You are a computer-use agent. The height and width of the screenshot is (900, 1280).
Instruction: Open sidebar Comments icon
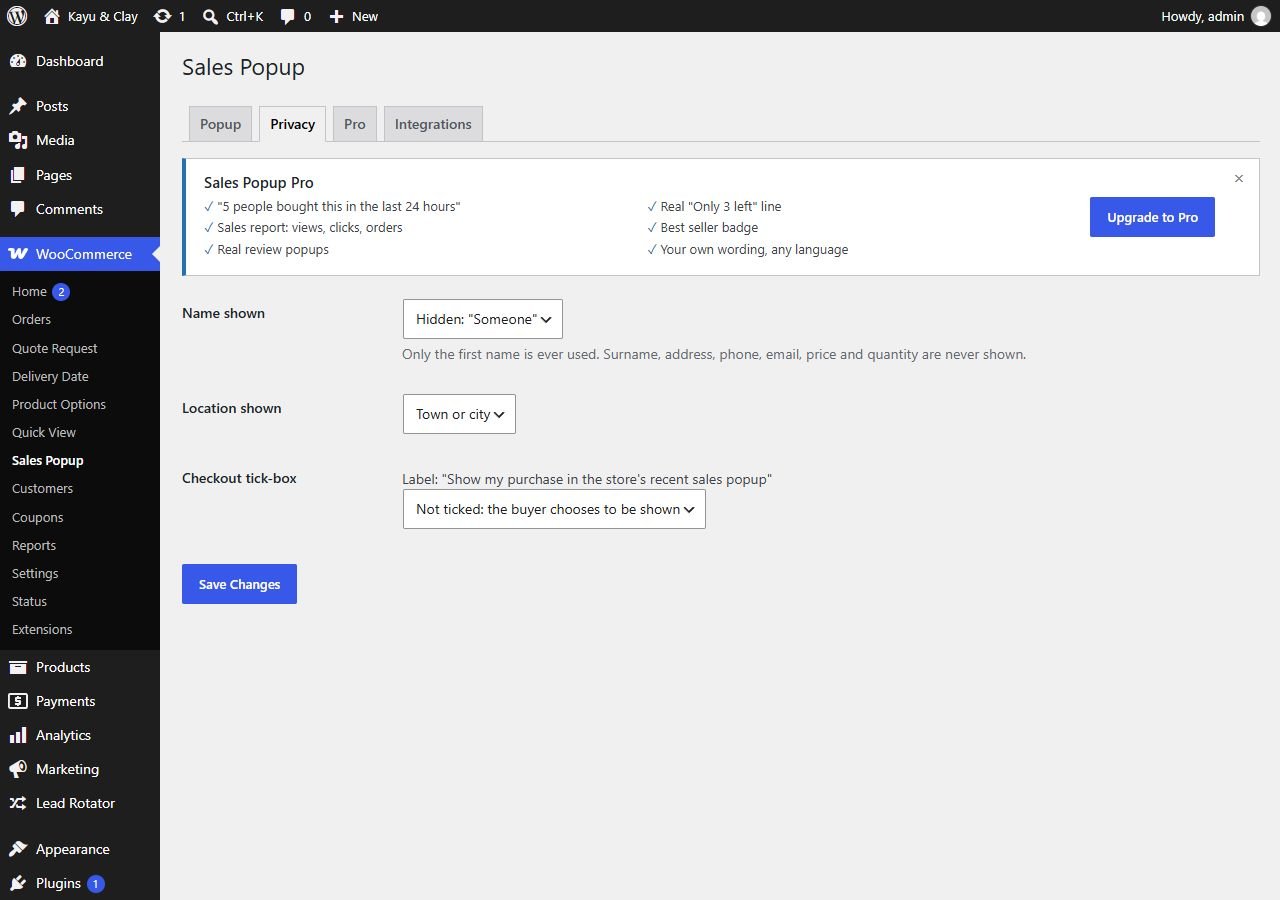18,209
